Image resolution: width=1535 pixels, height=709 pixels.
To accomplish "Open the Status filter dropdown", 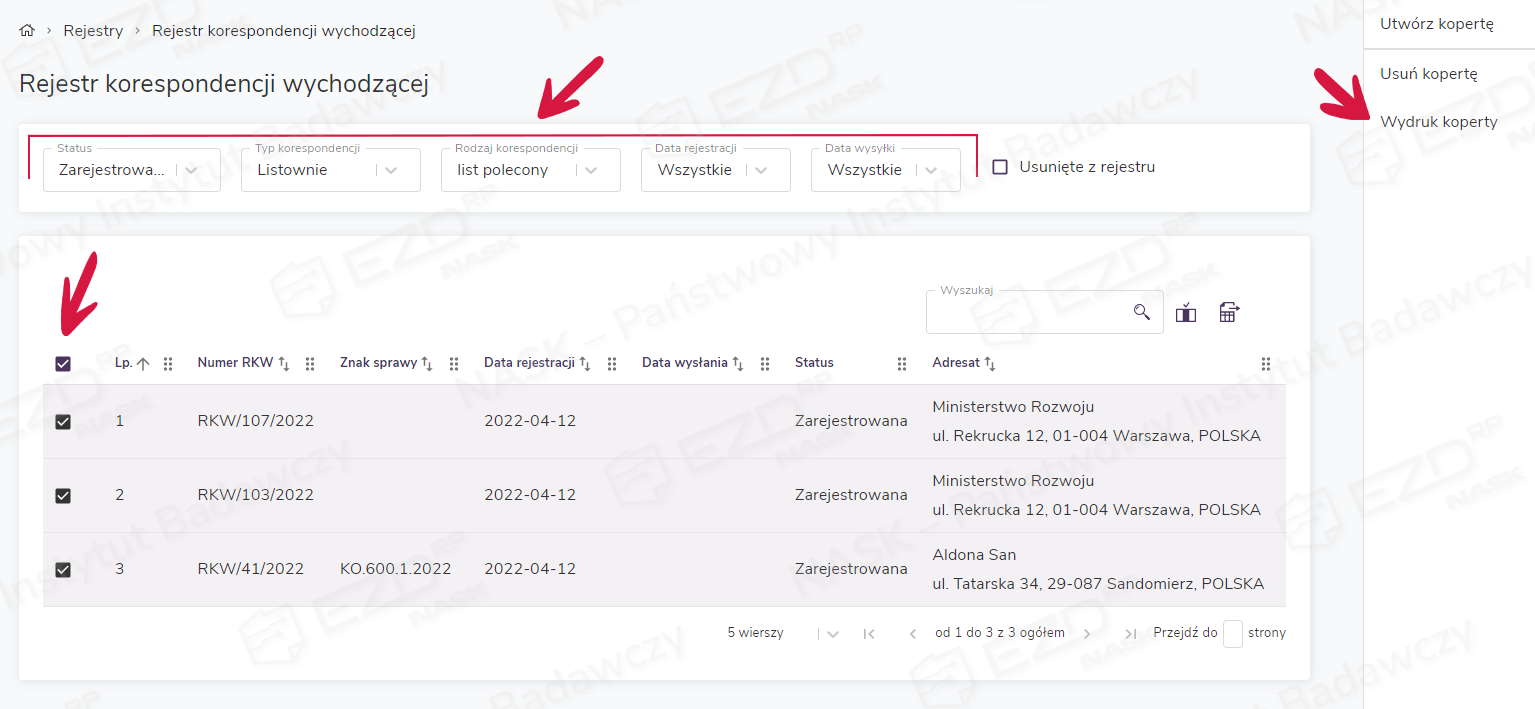I will (x=191, y=170).
